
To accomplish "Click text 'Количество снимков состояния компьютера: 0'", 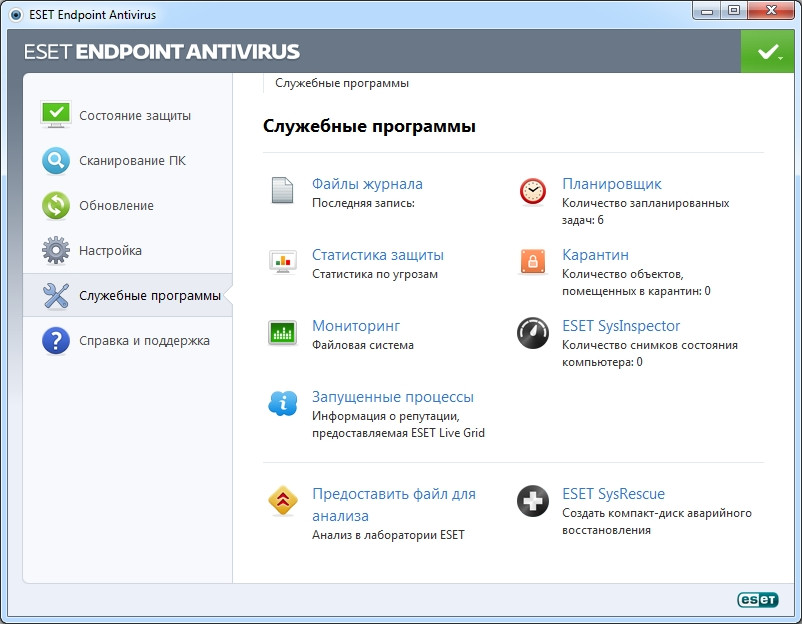I will point(650,353).
